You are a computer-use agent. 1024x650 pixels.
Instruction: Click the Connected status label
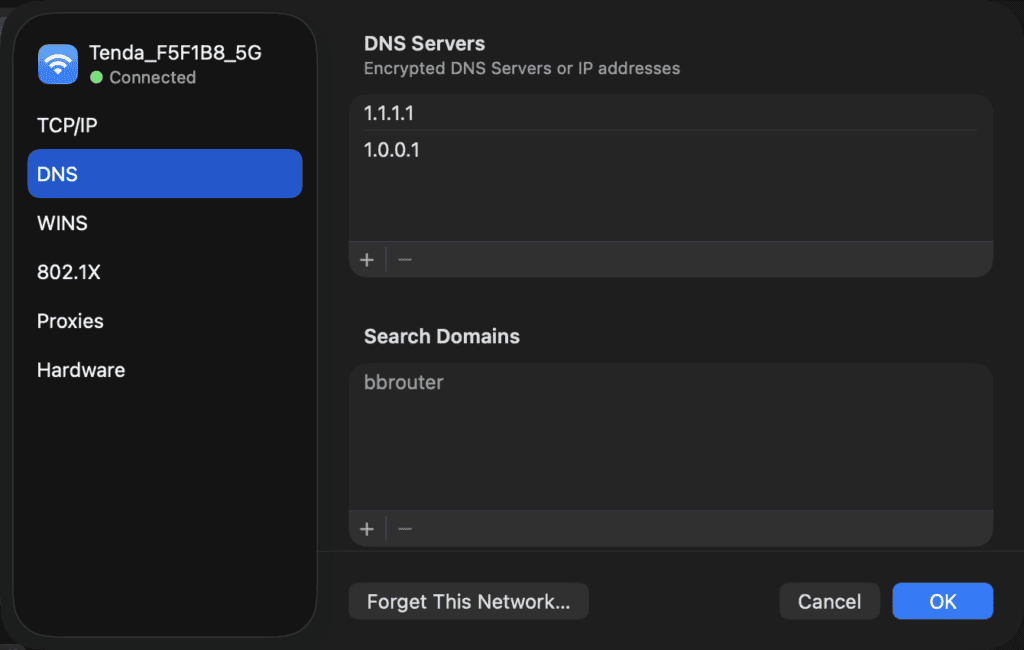tap(152, 77)
